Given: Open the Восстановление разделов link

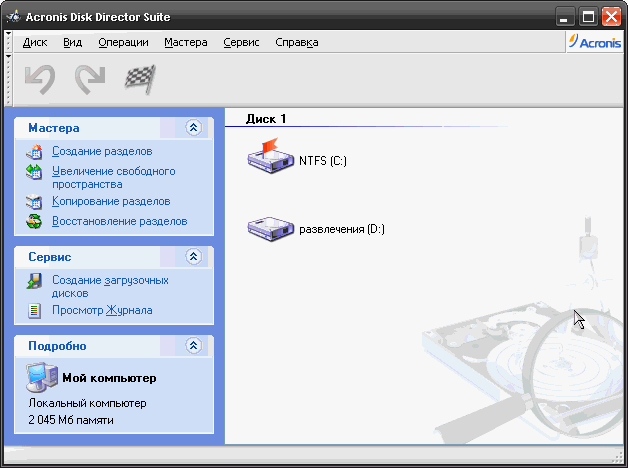Looking at the screenshot, I should click(120, 221).
